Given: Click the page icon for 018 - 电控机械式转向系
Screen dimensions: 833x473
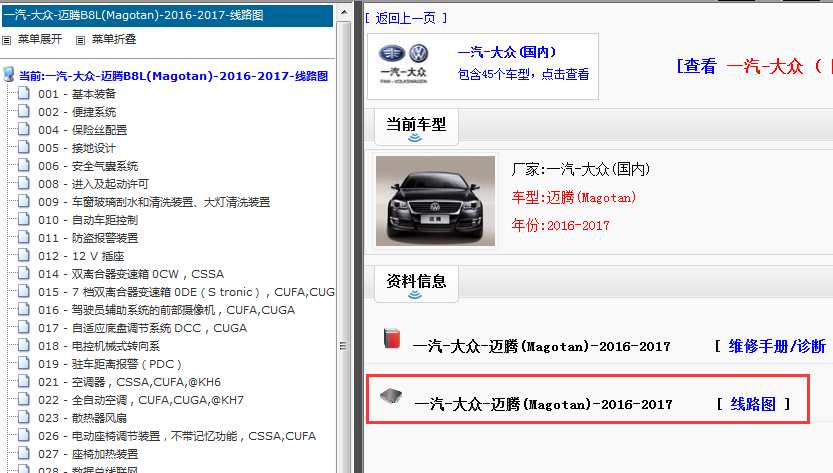Looking at the screenshot, I should pos(23,345).
